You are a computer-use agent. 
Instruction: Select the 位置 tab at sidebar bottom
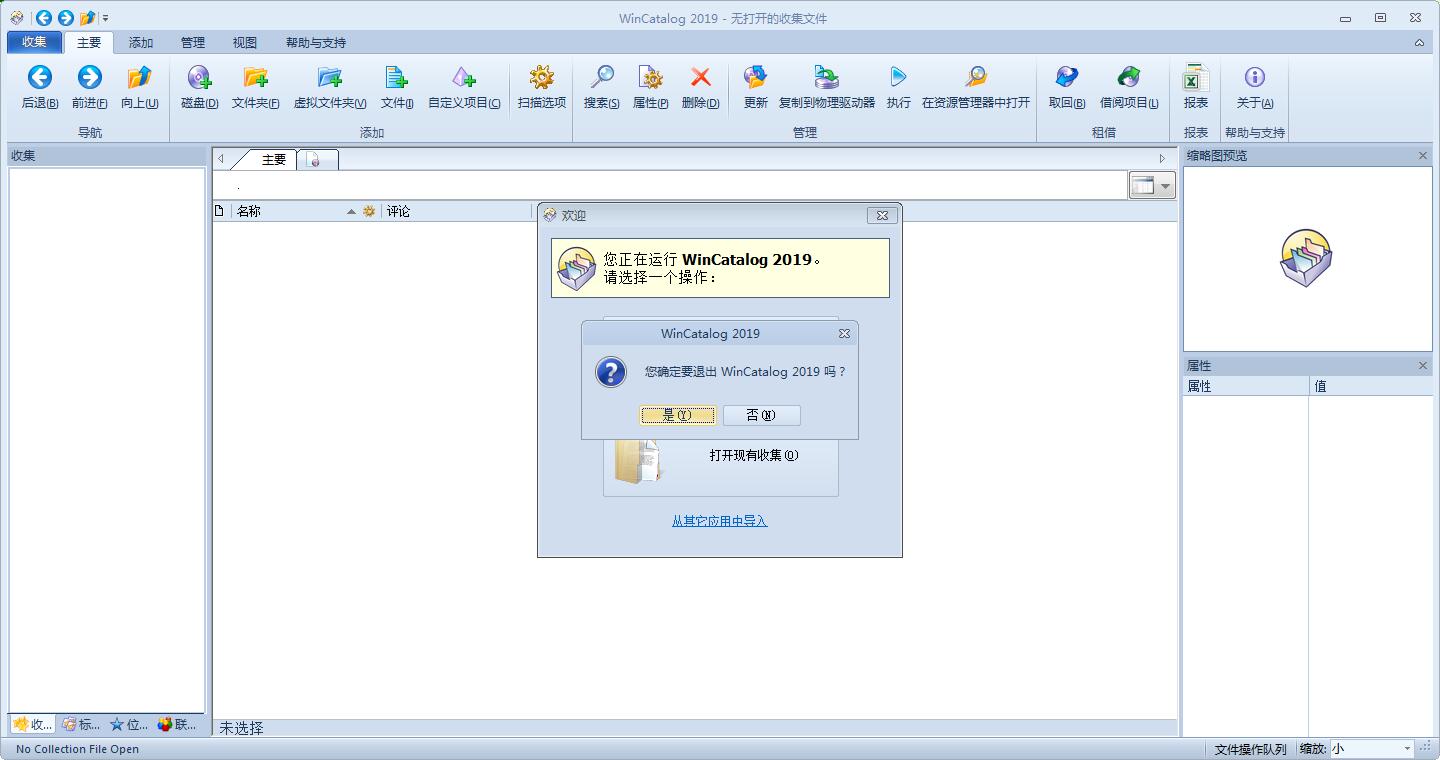click(129, 725)
